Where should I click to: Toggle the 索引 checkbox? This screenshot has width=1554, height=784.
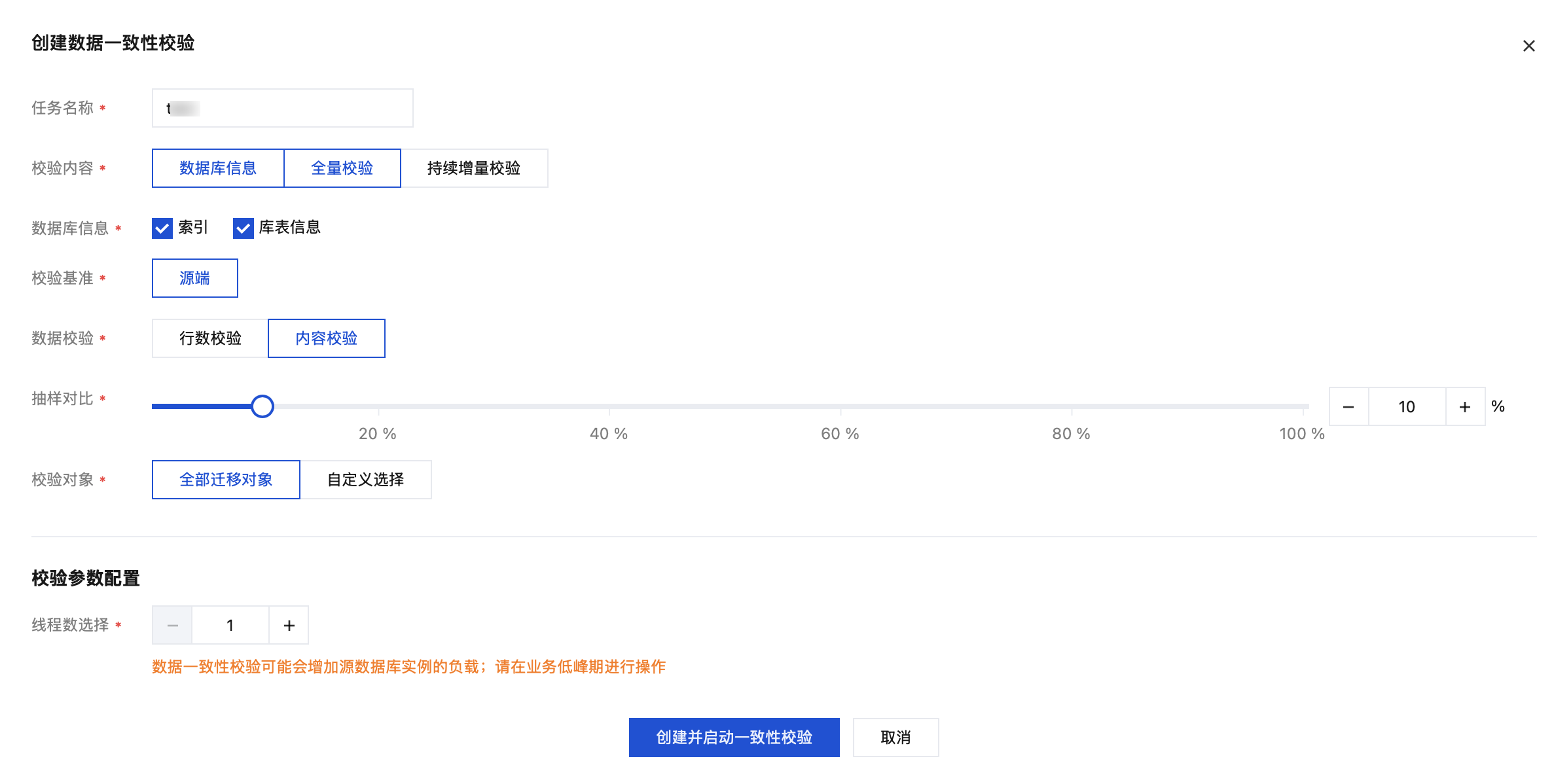(x=162, y=228)
